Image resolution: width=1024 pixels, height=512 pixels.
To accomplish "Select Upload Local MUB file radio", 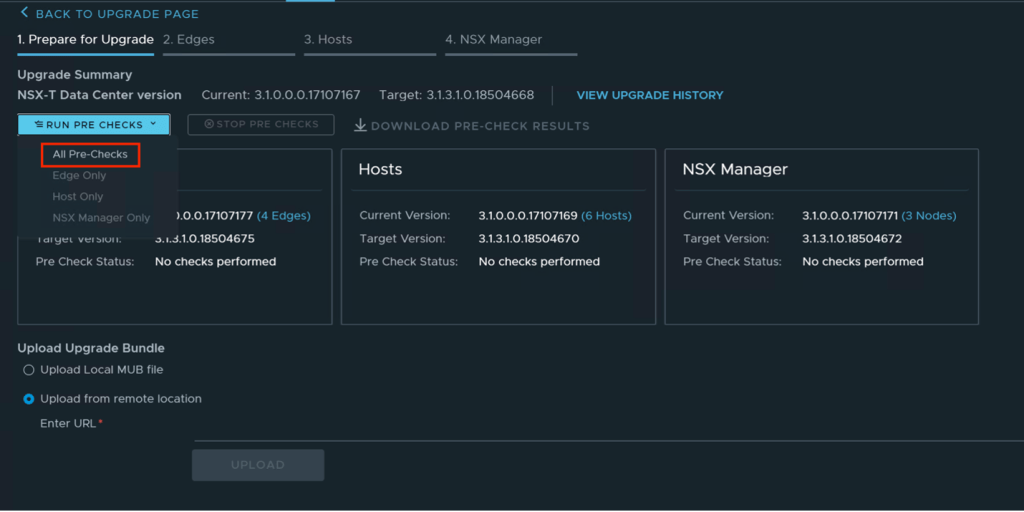I will click(x=29, y=370).
